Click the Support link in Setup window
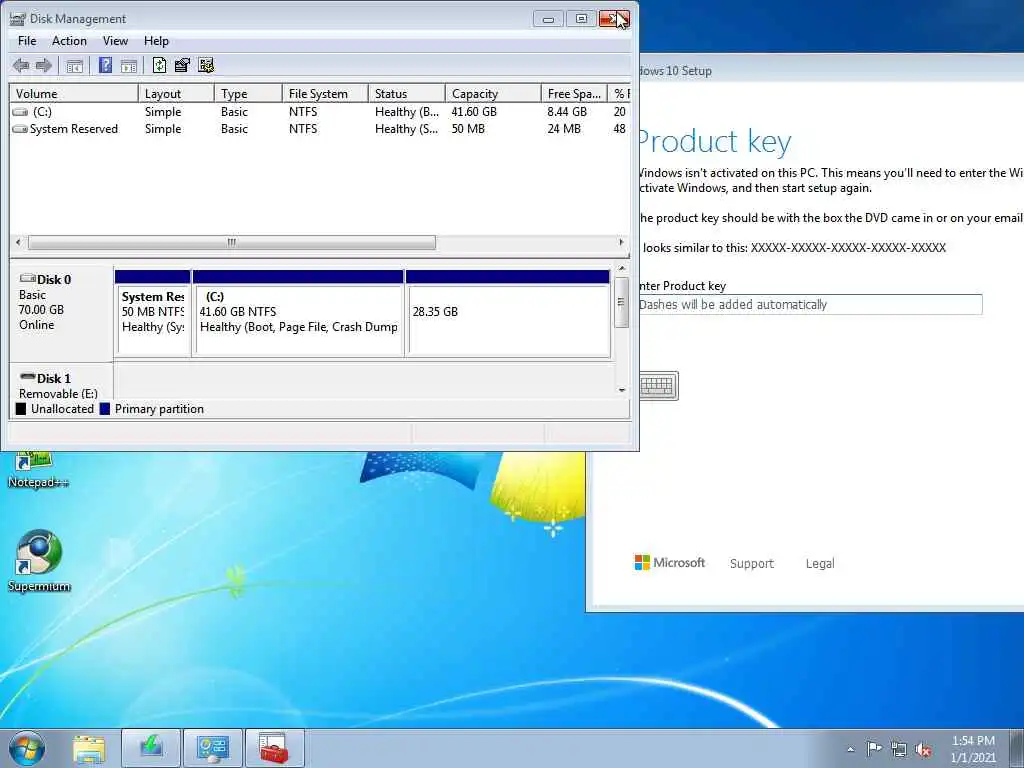 [x=752, y=564]
